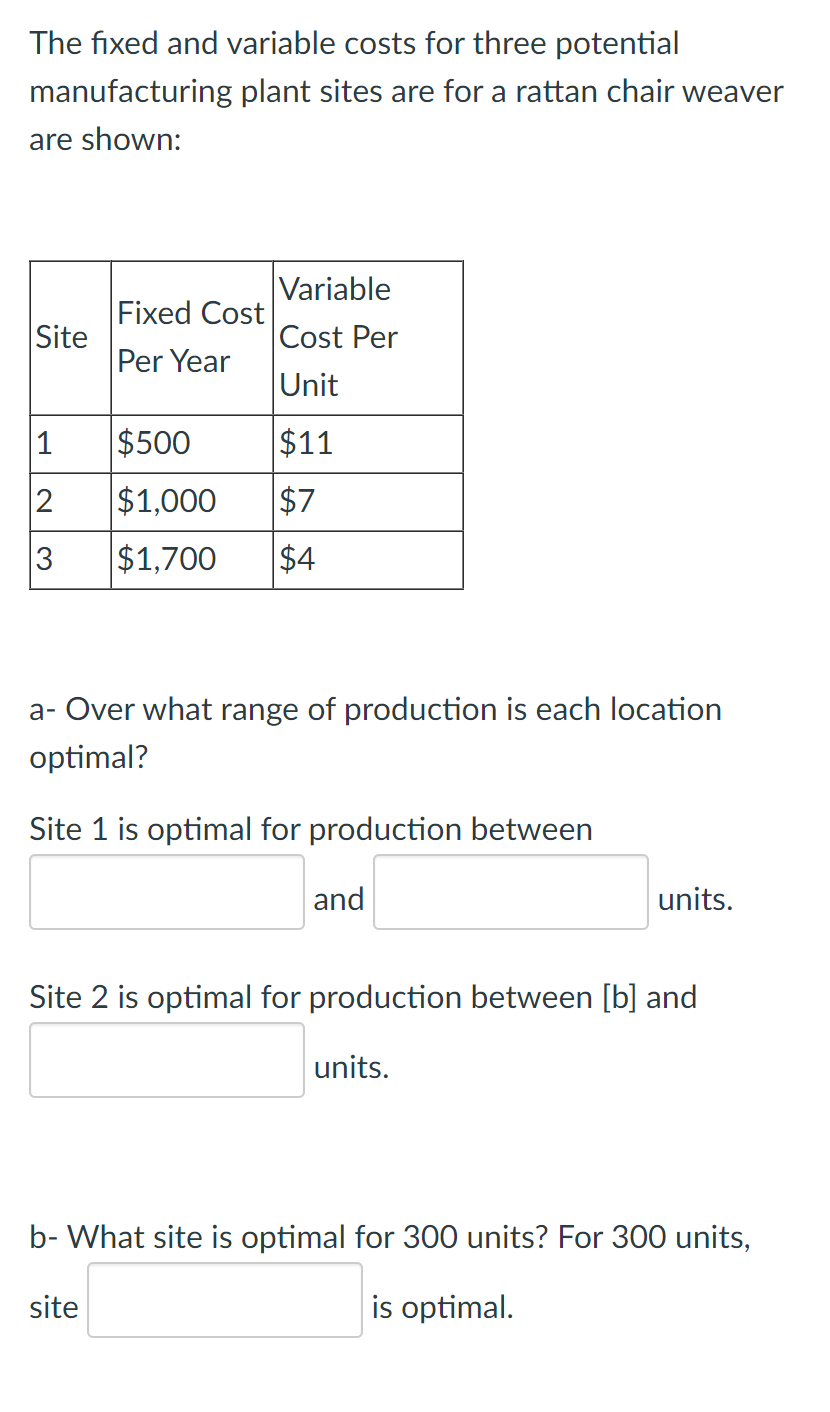Image resolution: width=830 pixels, height=1412 pixels.
Task: Click the site answer box for 300 units
Action: point(224,1300)
